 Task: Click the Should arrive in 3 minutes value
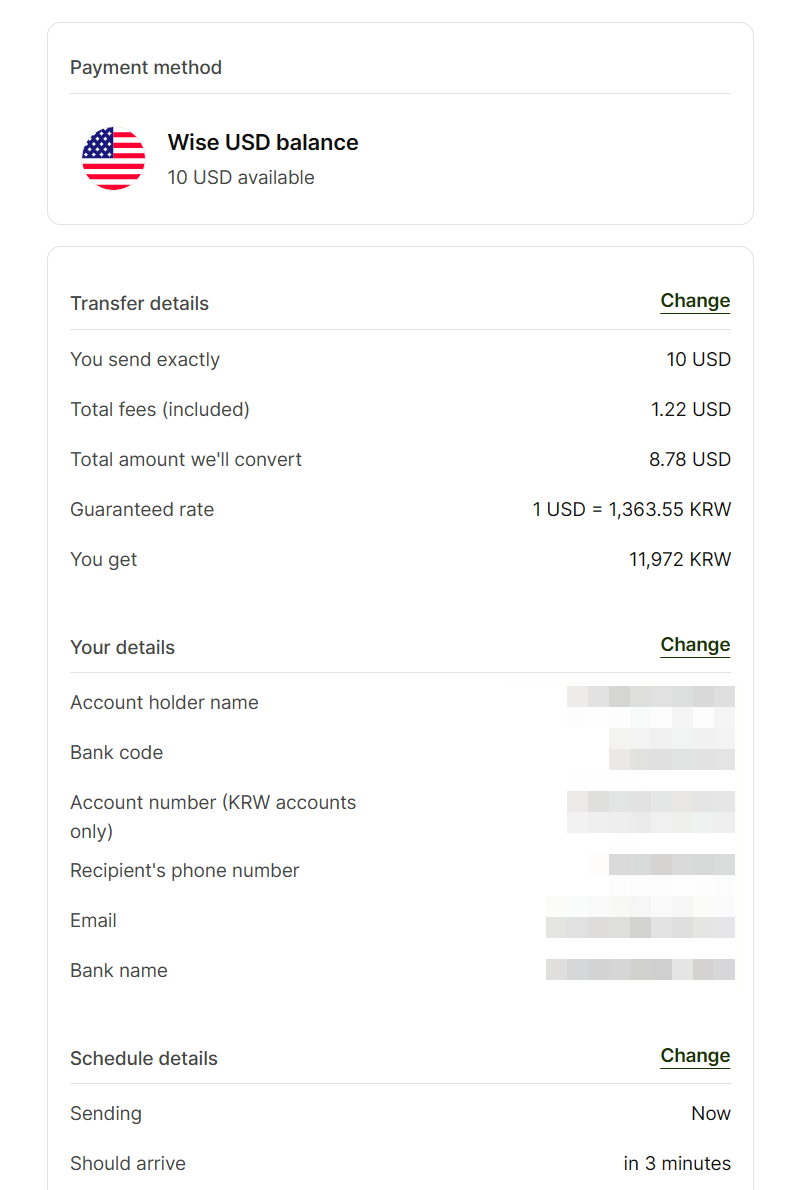click(677, 1163)
